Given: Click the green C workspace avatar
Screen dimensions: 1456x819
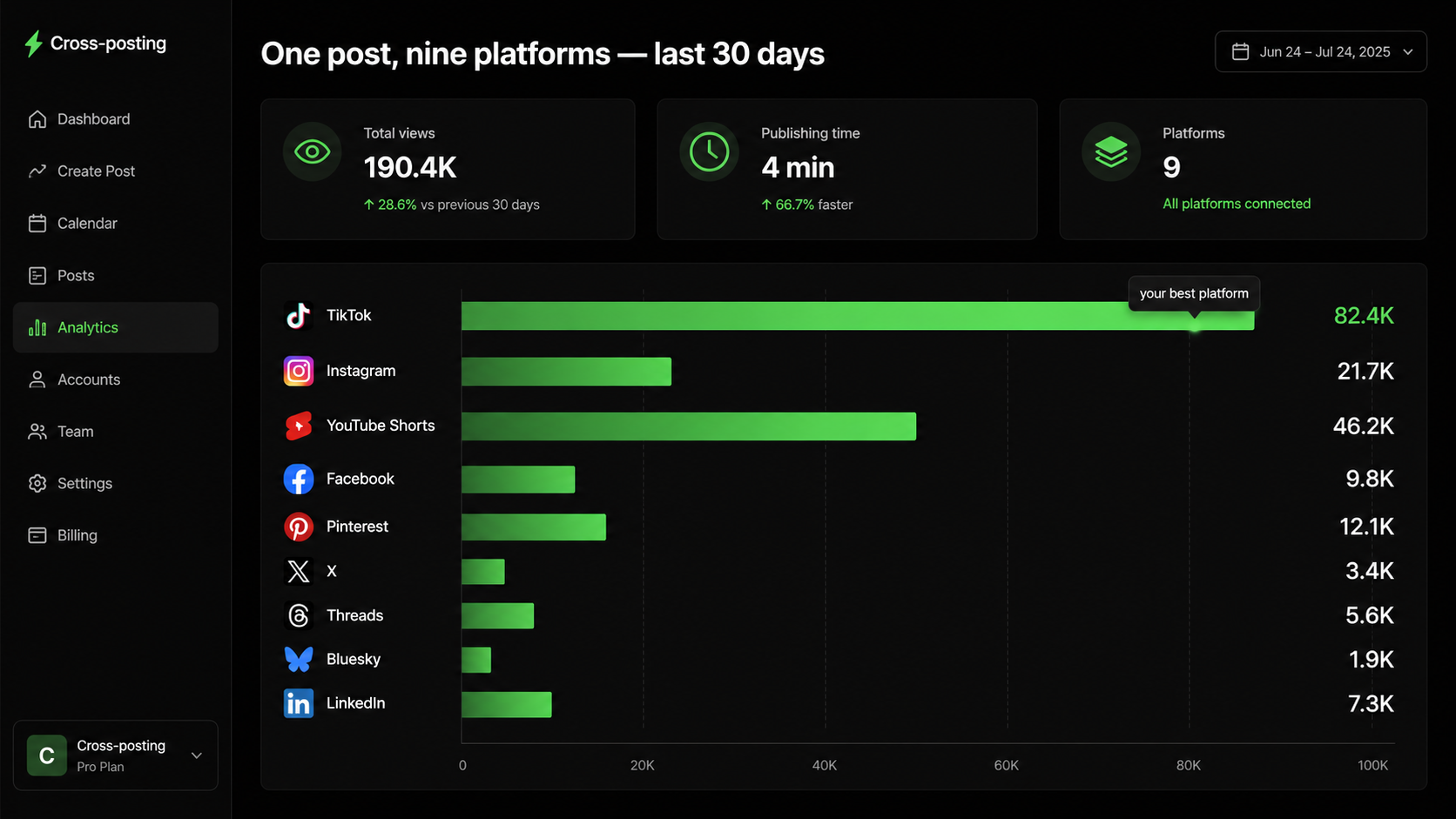Looking at the screenshot, I should 47,755.
